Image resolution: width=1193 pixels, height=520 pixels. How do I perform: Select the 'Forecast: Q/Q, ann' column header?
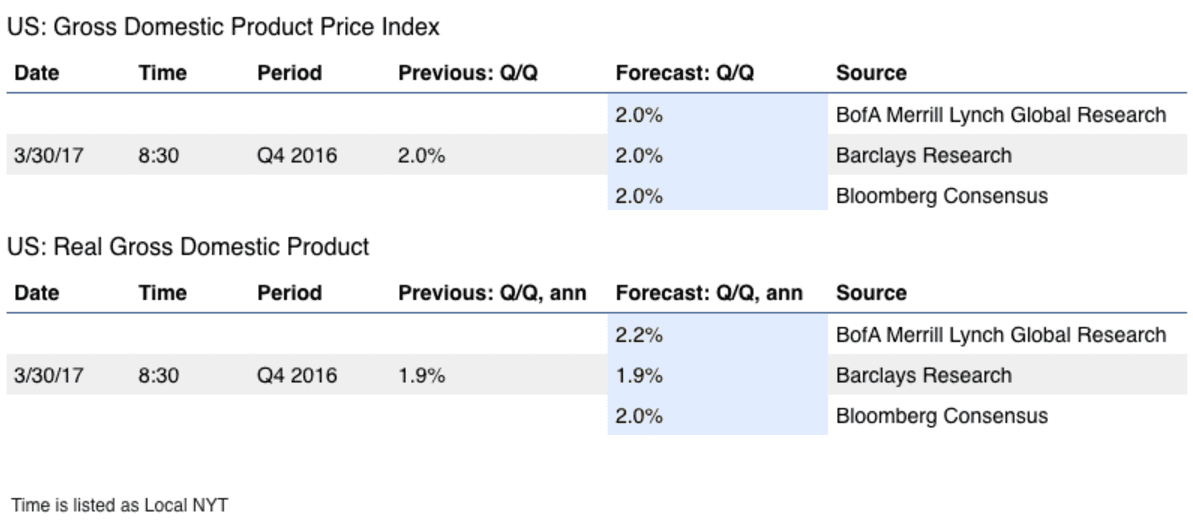[x=709, y=293]
